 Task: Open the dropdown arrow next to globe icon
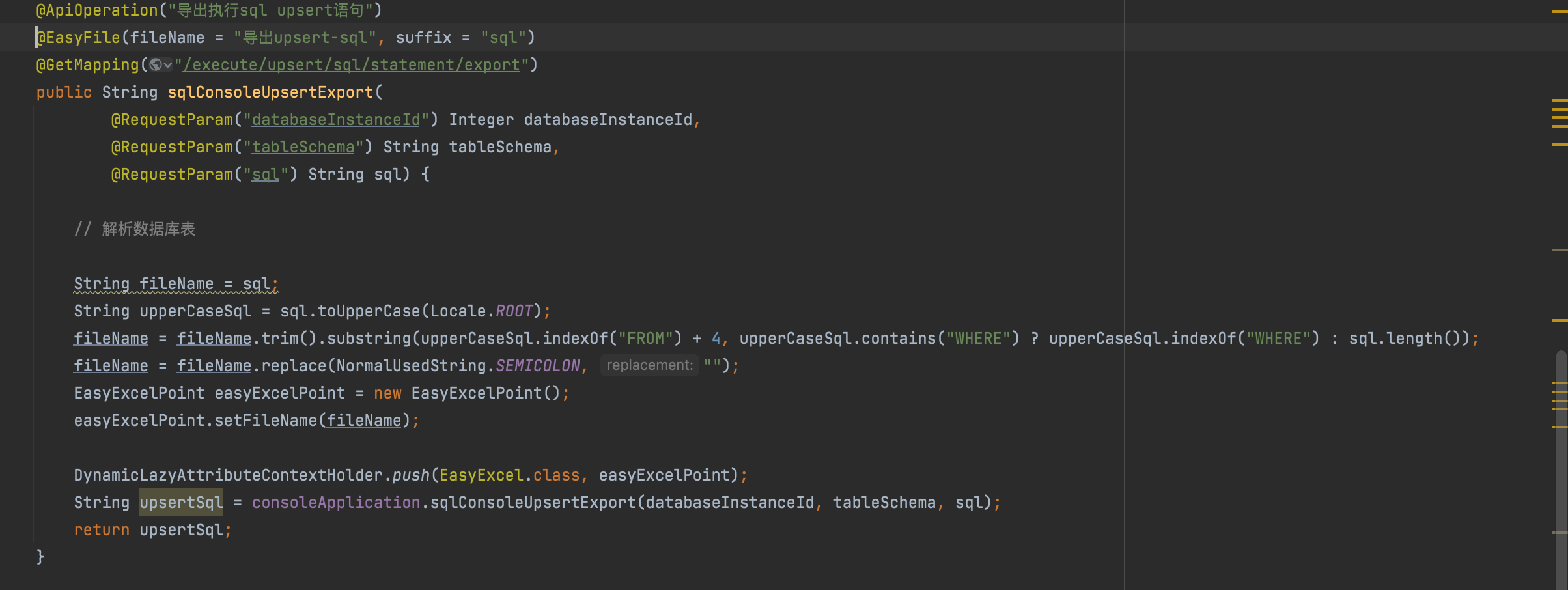coord(168,65)
